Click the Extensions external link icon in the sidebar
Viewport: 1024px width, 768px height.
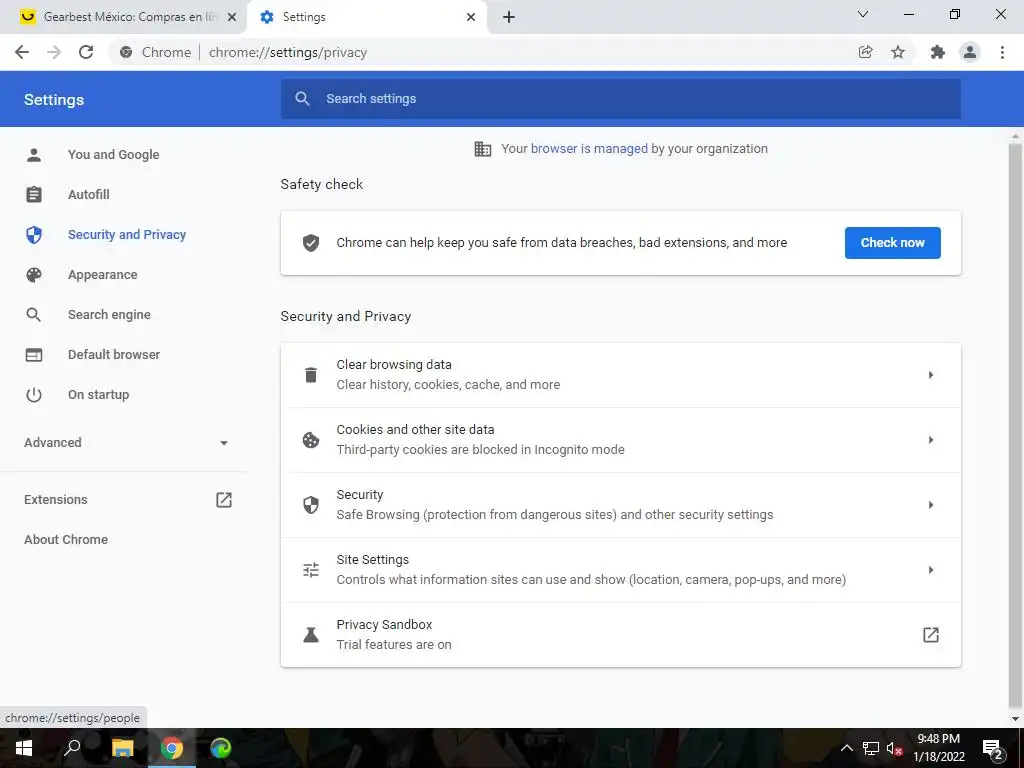coord(224,500)
